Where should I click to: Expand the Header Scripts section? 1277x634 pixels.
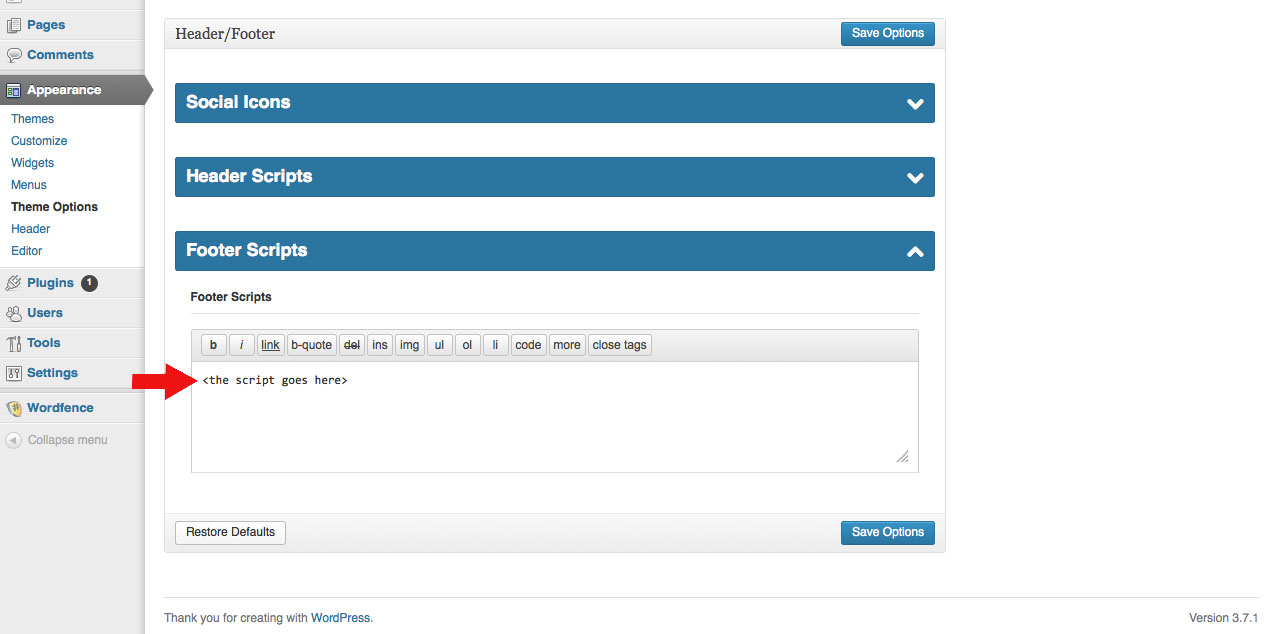pos(914,177)
